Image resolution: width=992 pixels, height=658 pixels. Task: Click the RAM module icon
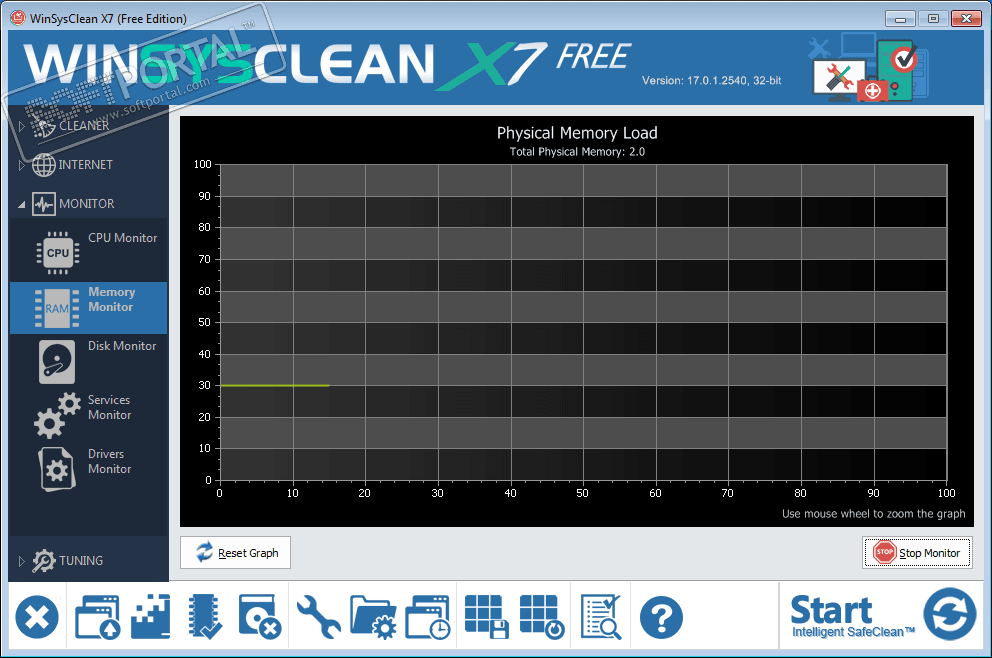(x=57, y=308)
